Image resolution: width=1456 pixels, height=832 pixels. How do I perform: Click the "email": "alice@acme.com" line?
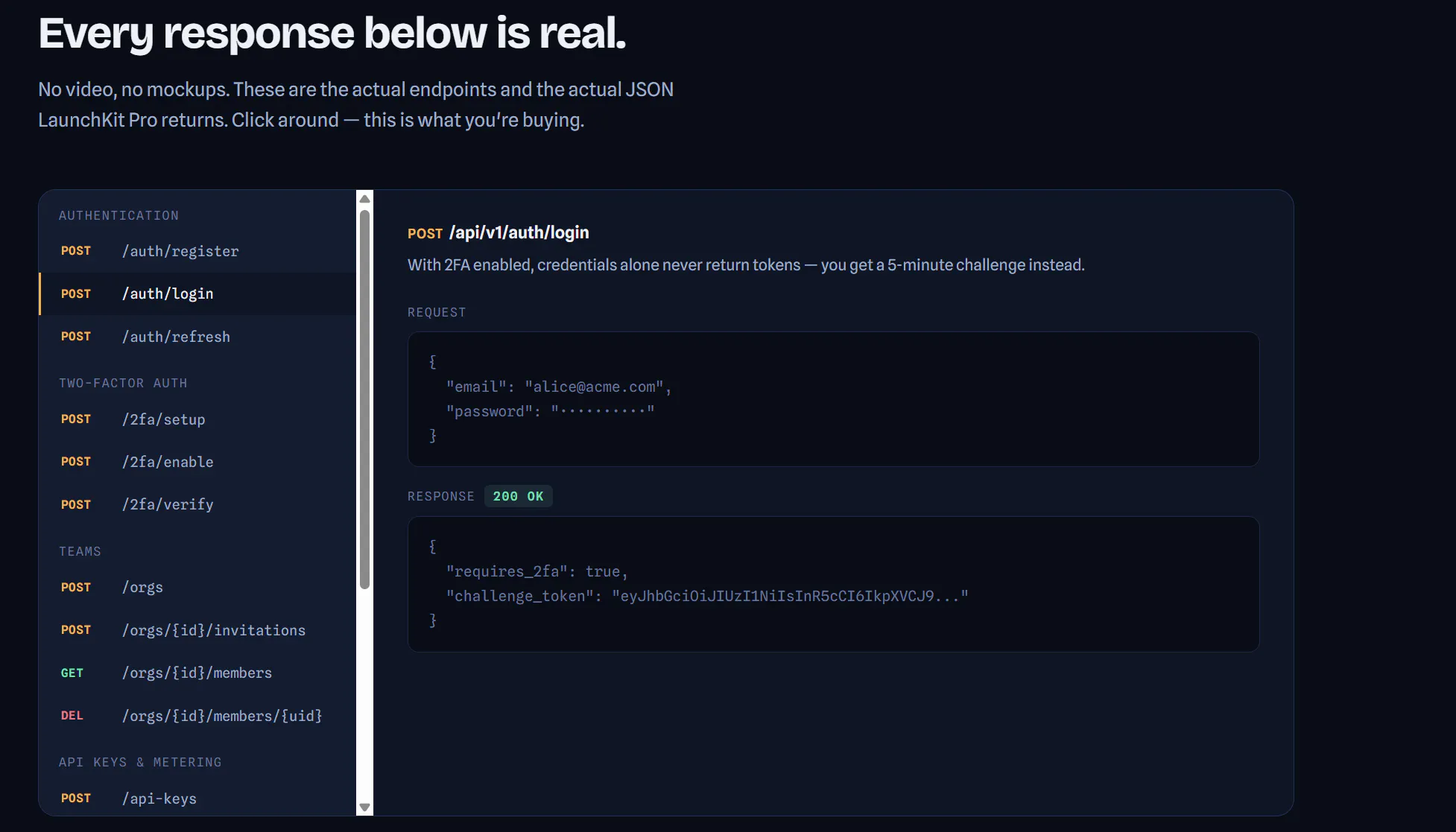(x=559, y=387)
